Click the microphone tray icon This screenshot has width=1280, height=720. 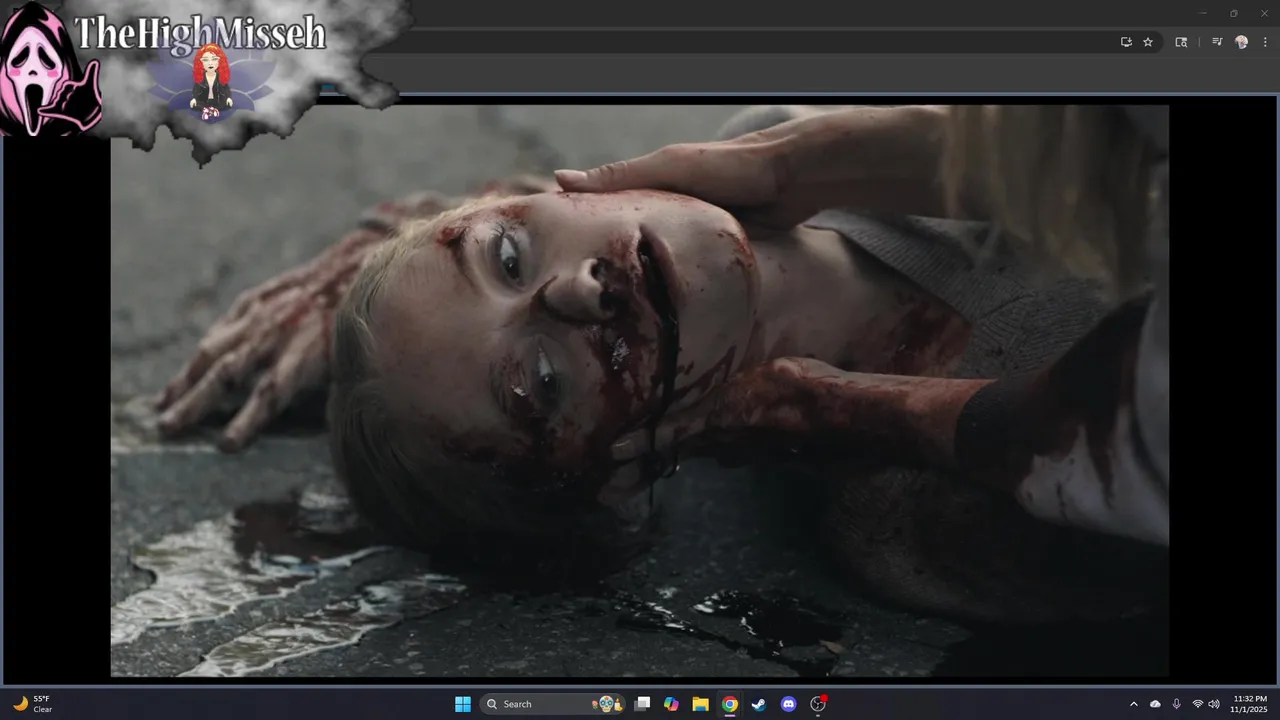coord(1176,704)
